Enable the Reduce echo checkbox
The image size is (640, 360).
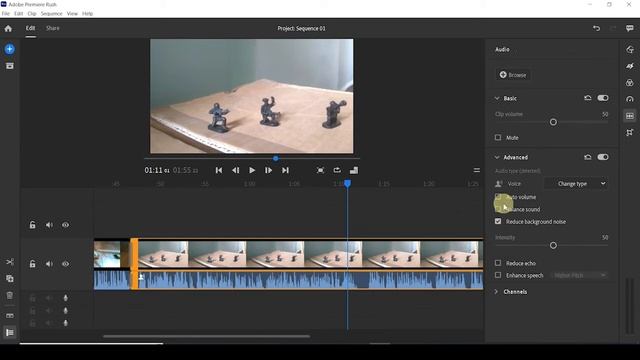tap(498, 263)
